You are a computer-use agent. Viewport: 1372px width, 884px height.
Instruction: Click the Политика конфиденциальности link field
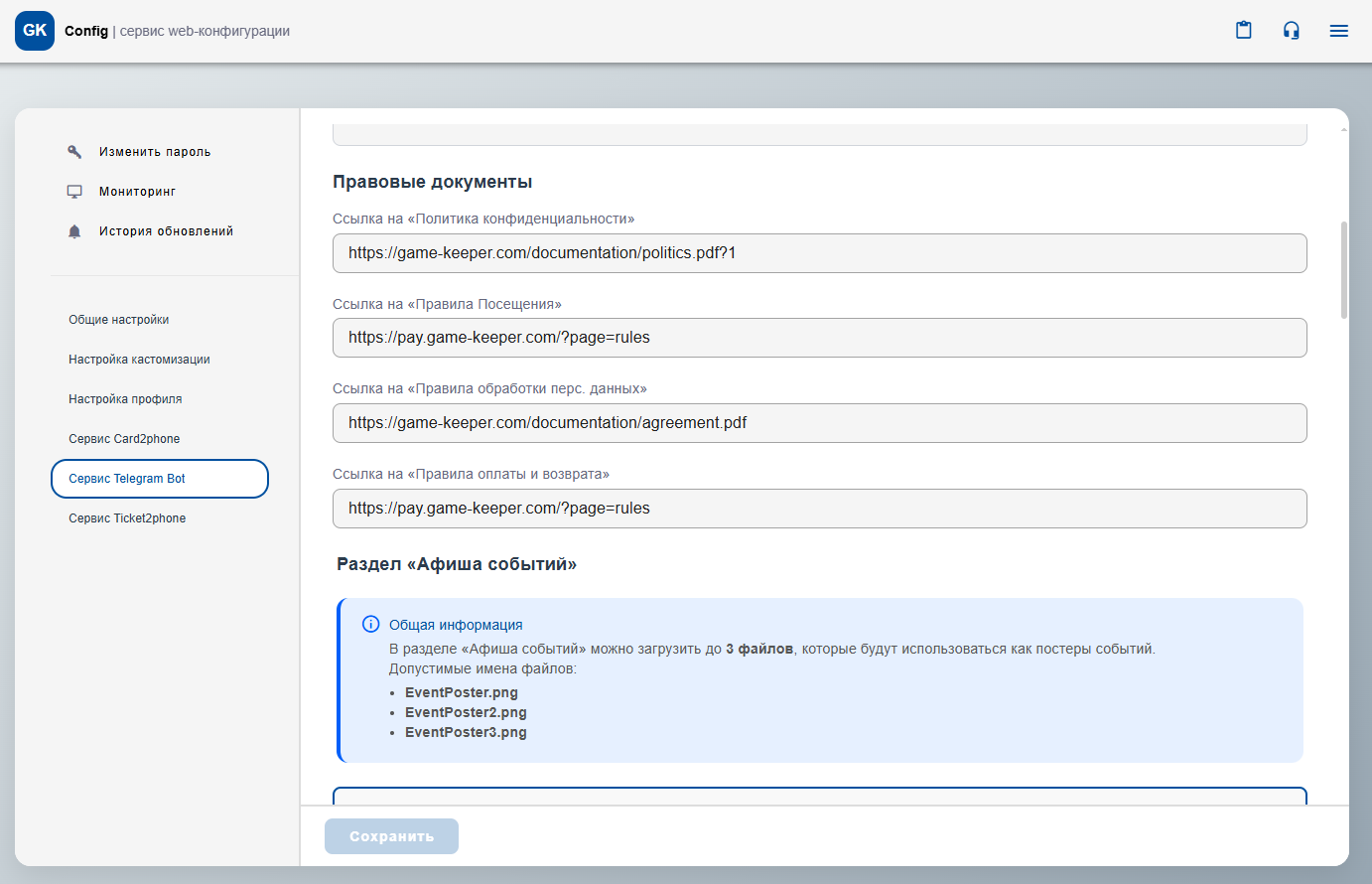click(819, 253)
